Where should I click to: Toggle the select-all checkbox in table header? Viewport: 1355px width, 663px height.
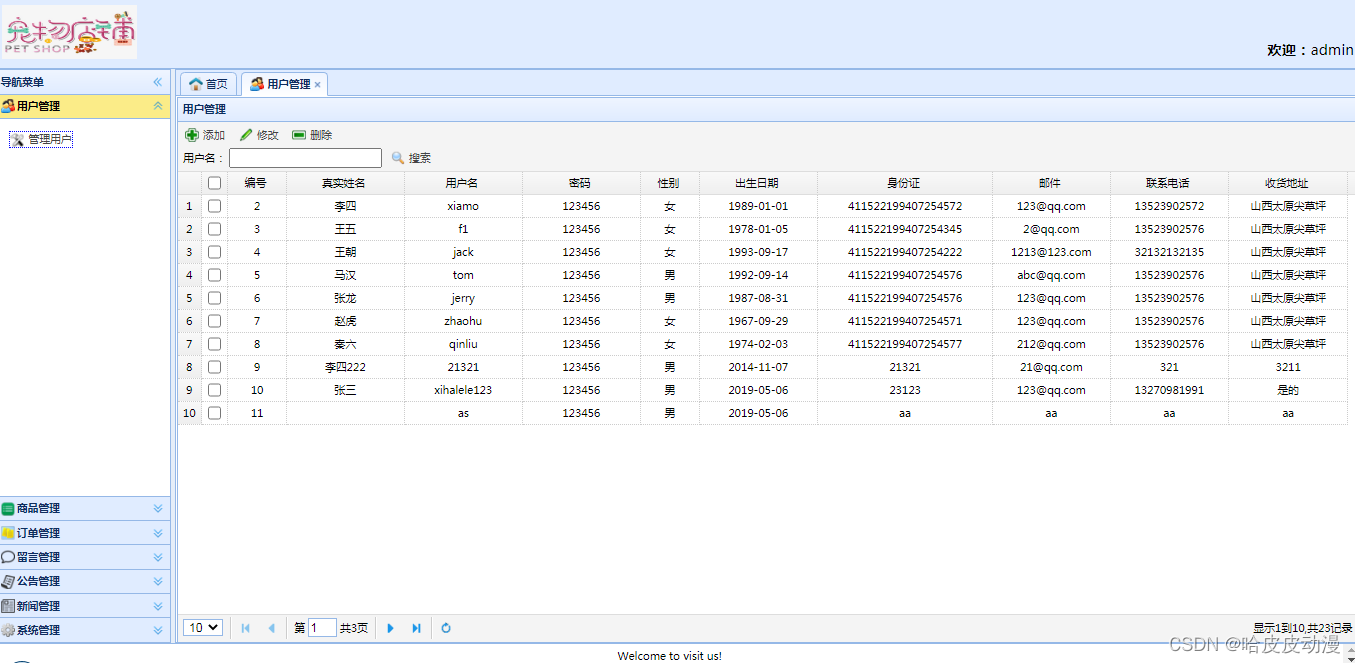tap(214, 183)
